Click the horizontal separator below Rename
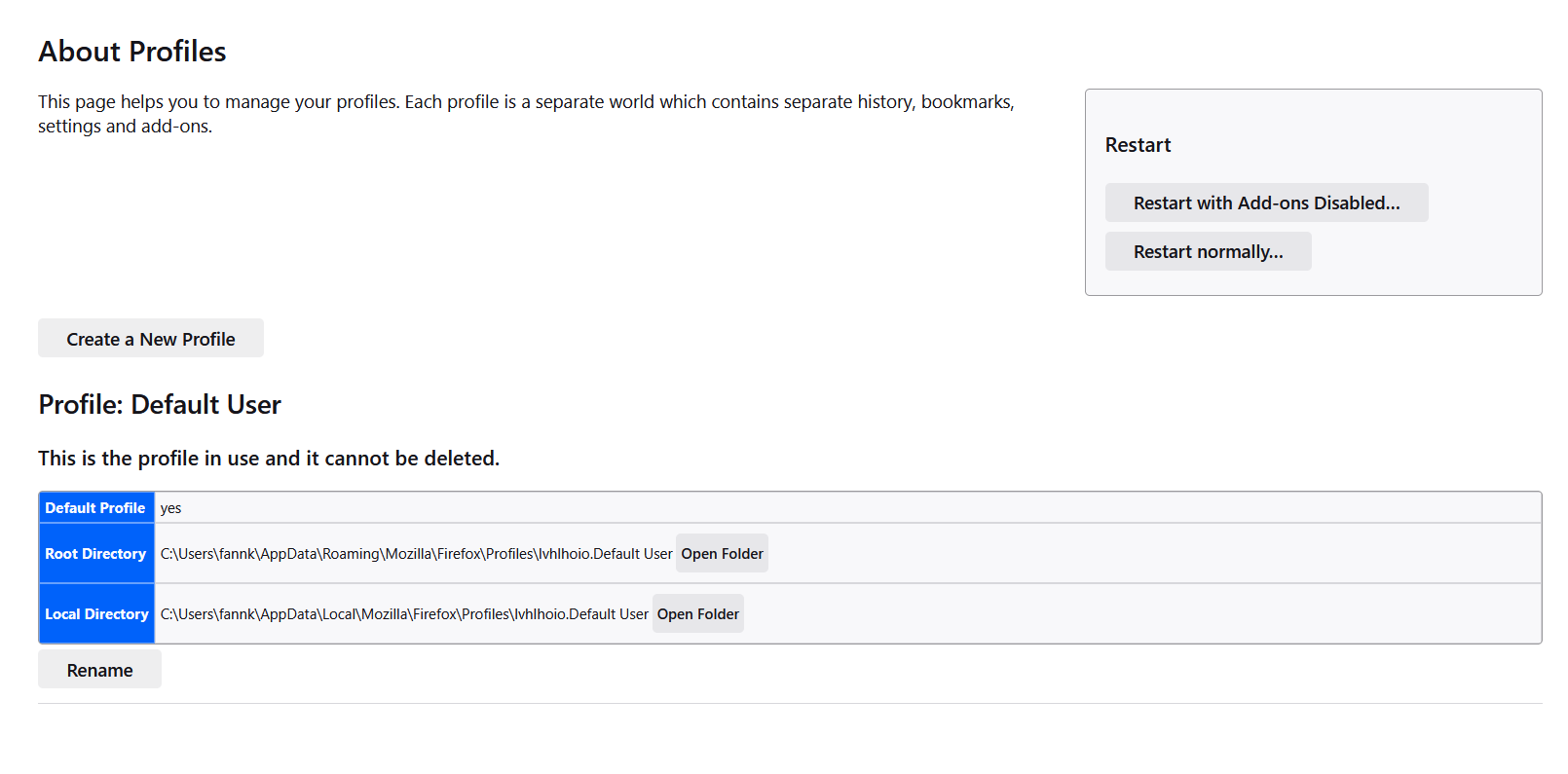The width and height of the screenshot is (1568, 774). point(790,703)
